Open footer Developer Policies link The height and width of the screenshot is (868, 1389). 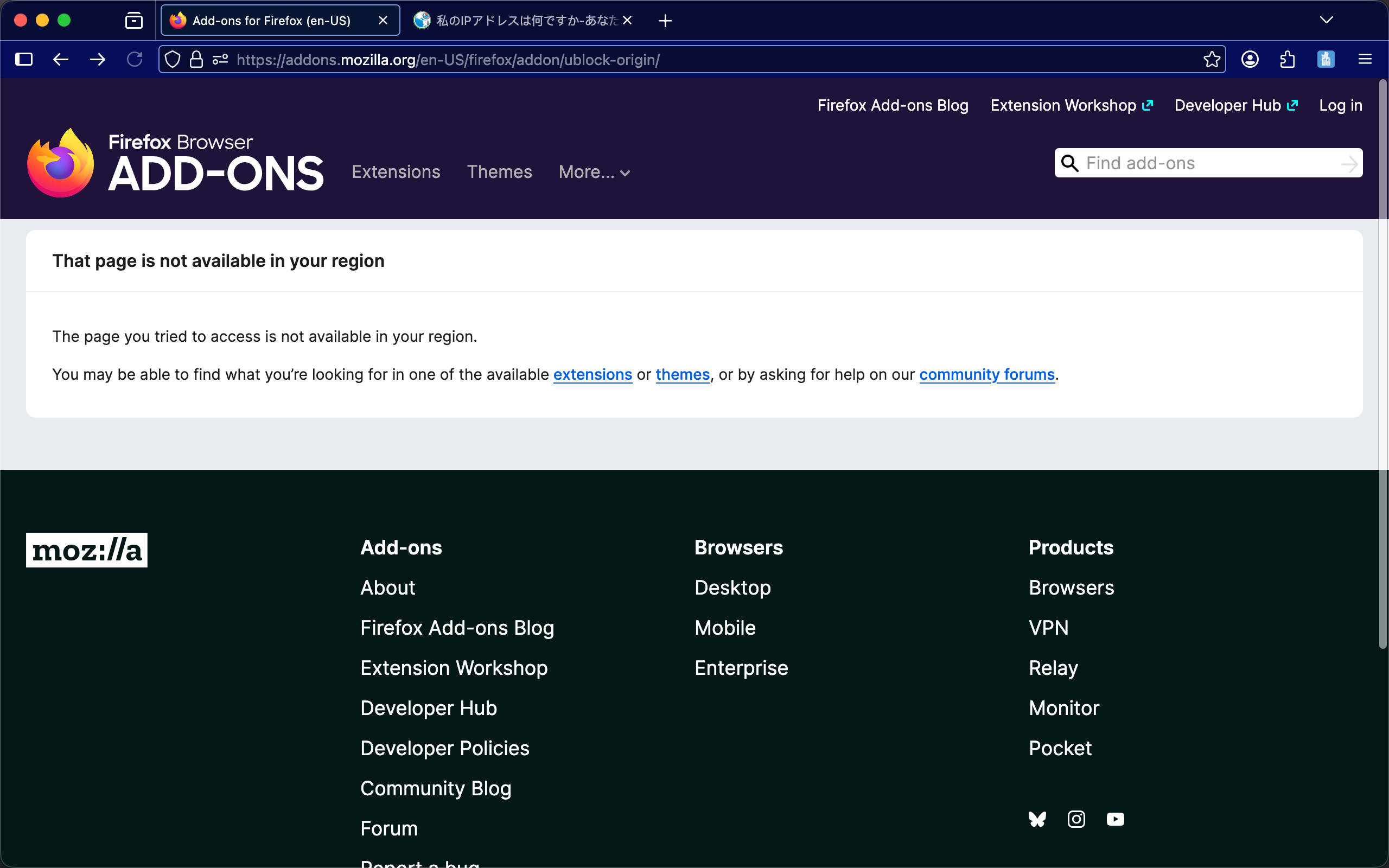click(444, 749)
